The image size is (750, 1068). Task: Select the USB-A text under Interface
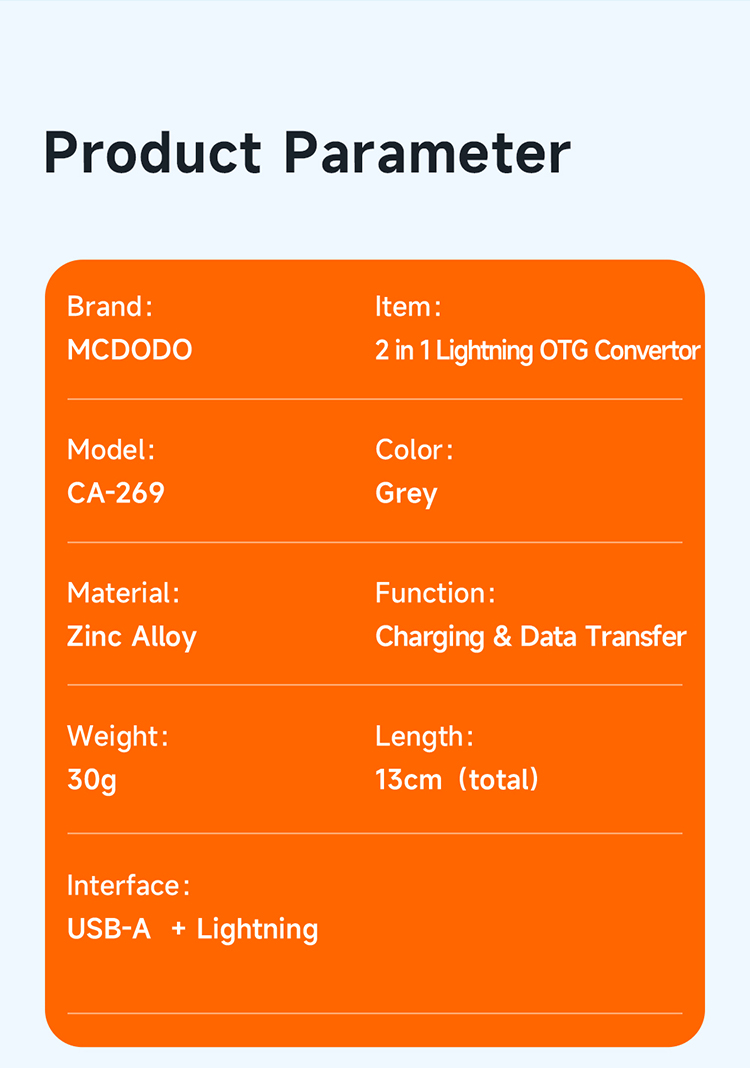click(109, 929)
